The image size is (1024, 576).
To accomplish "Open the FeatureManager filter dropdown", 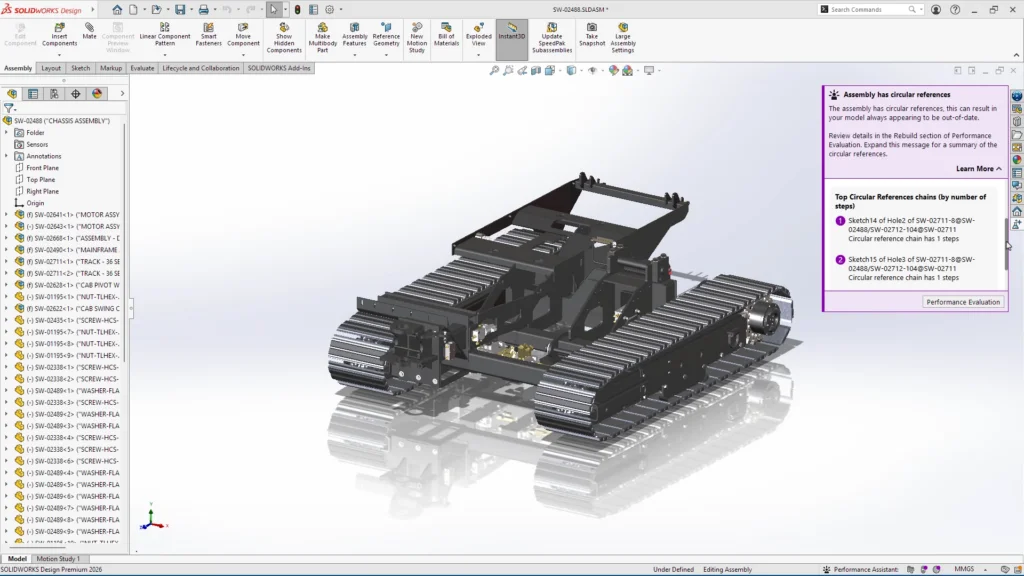I will [x=9, y=108].
